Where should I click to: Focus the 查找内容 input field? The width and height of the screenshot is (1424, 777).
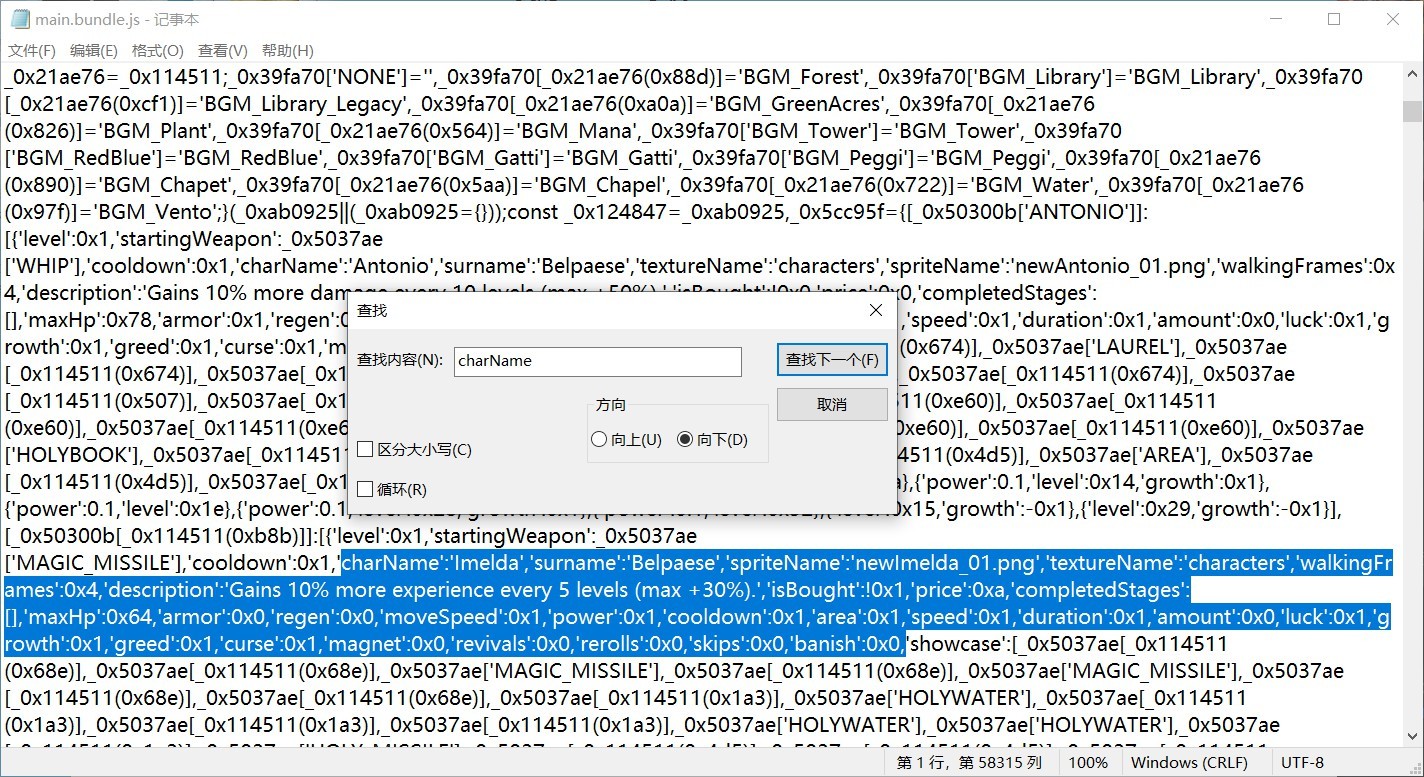[598, 361]
